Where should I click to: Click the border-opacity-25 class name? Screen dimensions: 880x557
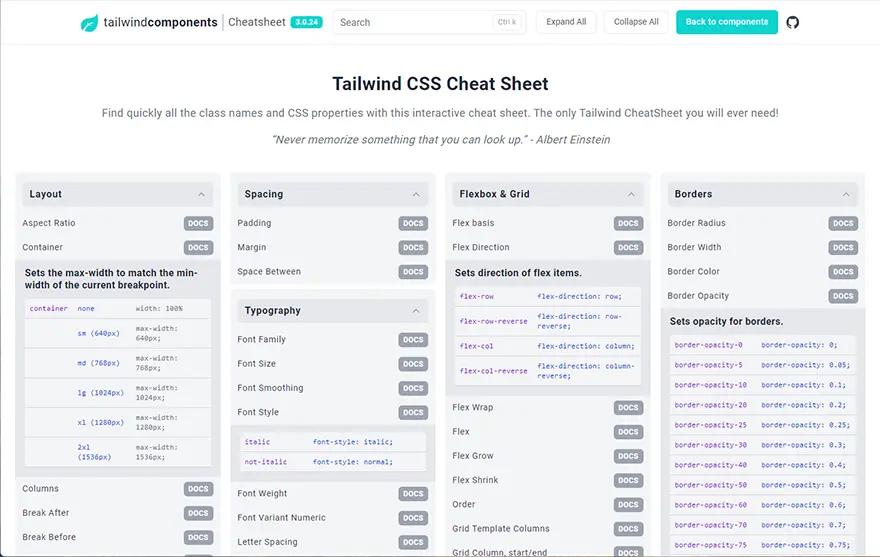tap(711, 425)
